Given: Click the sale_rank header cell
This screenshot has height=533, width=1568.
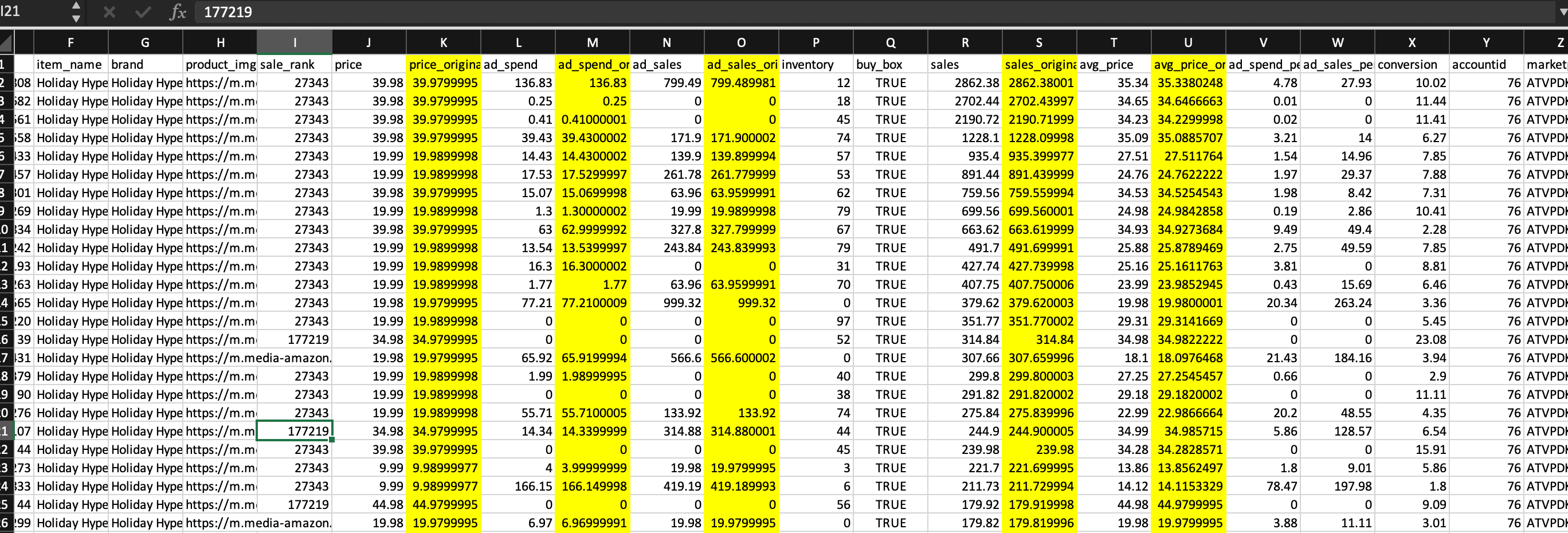Looking at the screenshot, I should (x=295, y=65).
